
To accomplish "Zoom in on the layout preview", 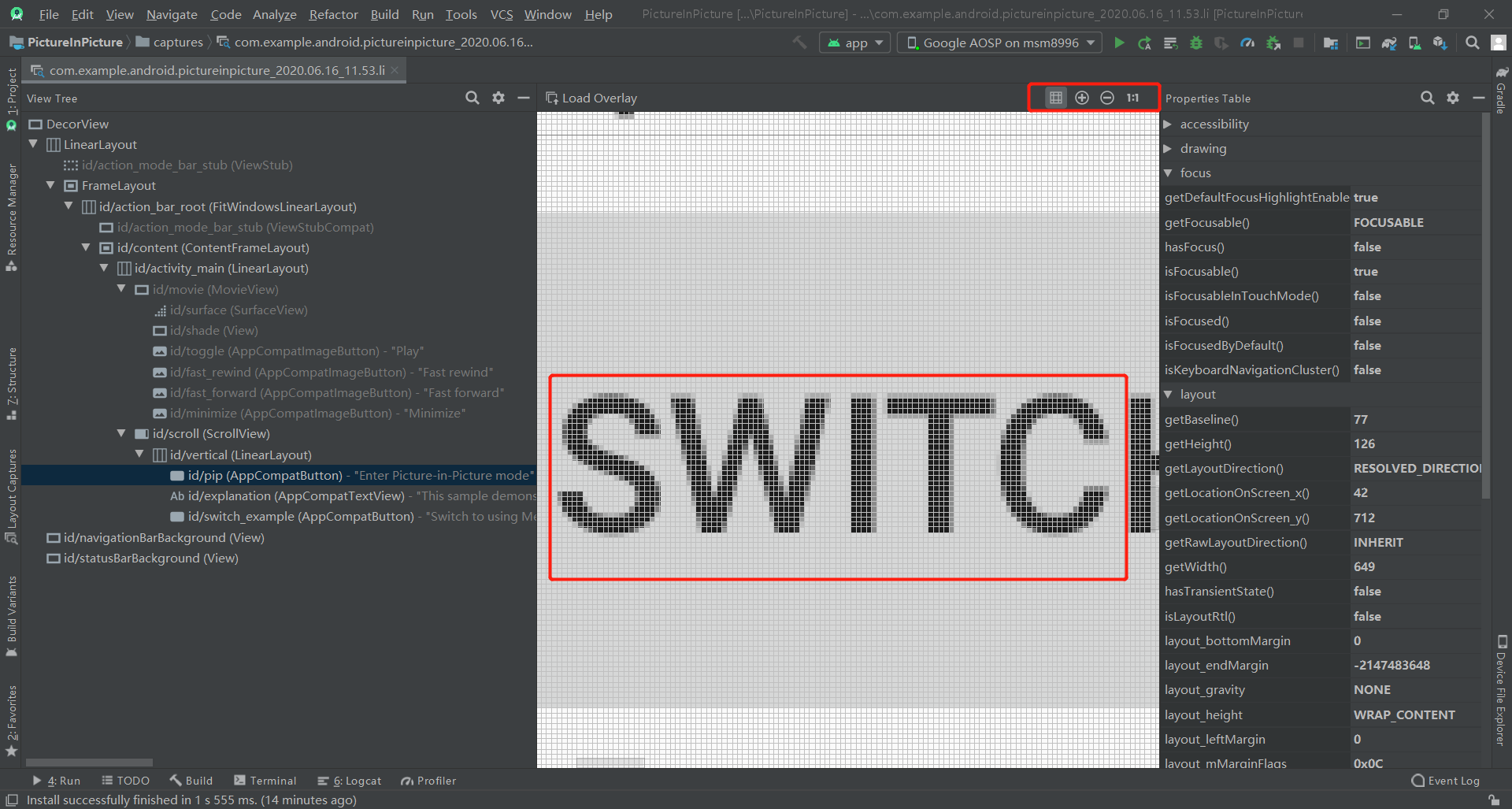I will (x=1082, y=98).
